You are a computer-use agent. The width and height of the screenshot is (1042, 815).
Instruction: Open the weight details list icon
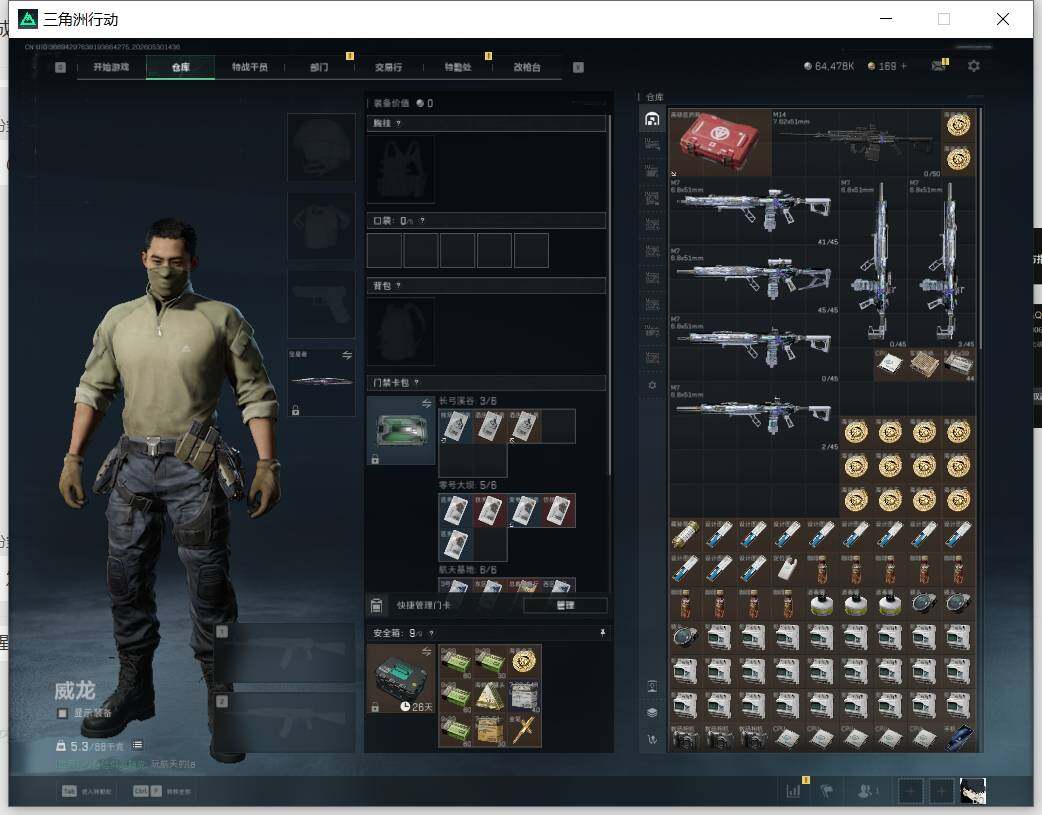click(138, 745)
